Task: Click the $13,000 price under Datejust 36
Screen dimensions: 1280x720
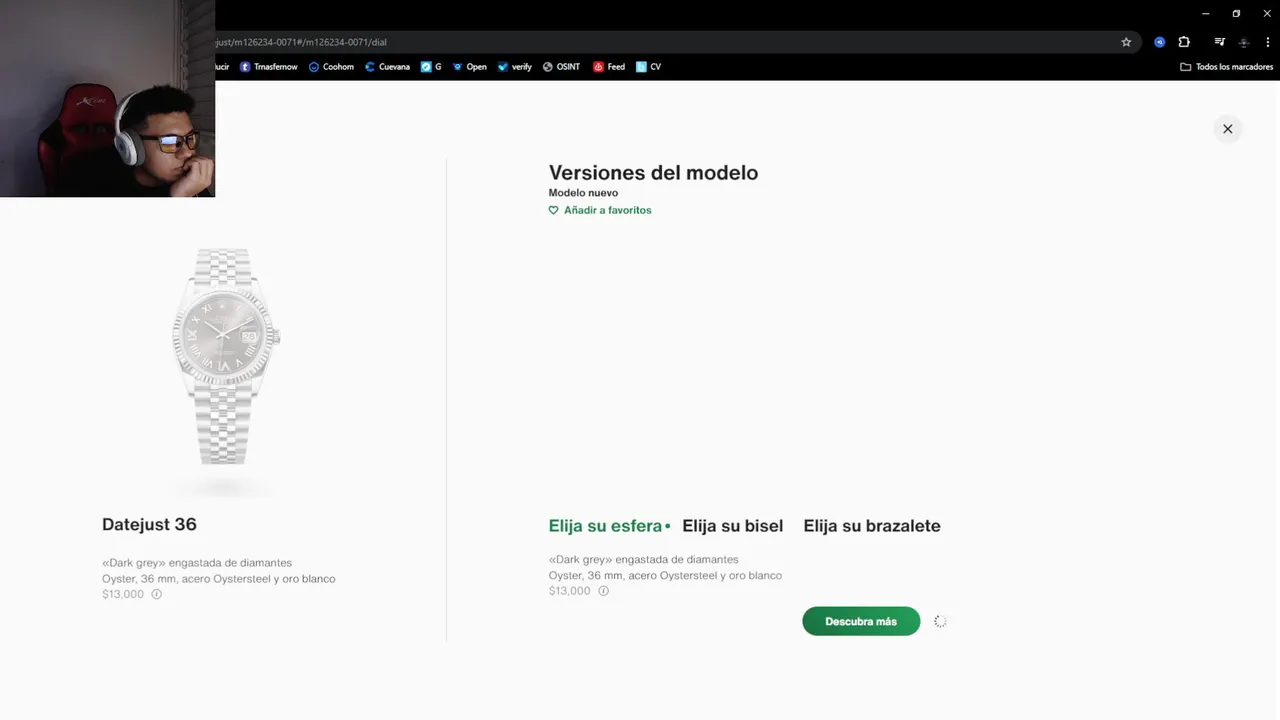Action: [x=123, y=594]
